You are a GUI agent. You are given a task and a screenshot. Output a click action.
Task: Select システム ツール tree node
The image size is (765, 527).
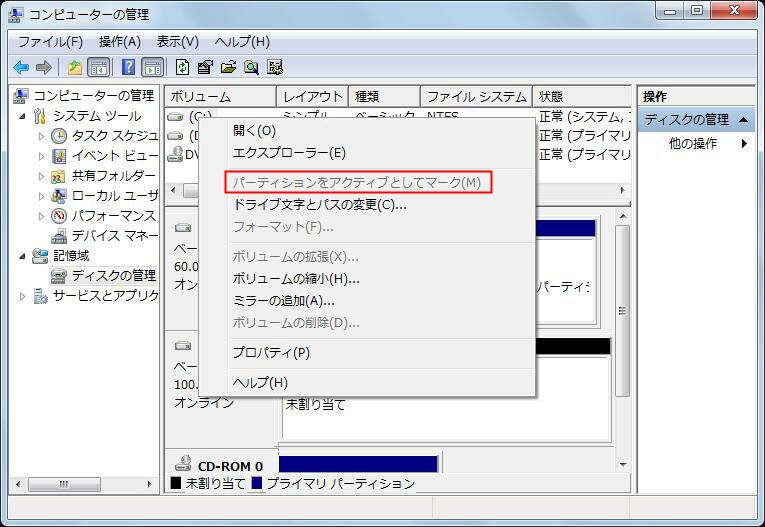tap(97, 116)
